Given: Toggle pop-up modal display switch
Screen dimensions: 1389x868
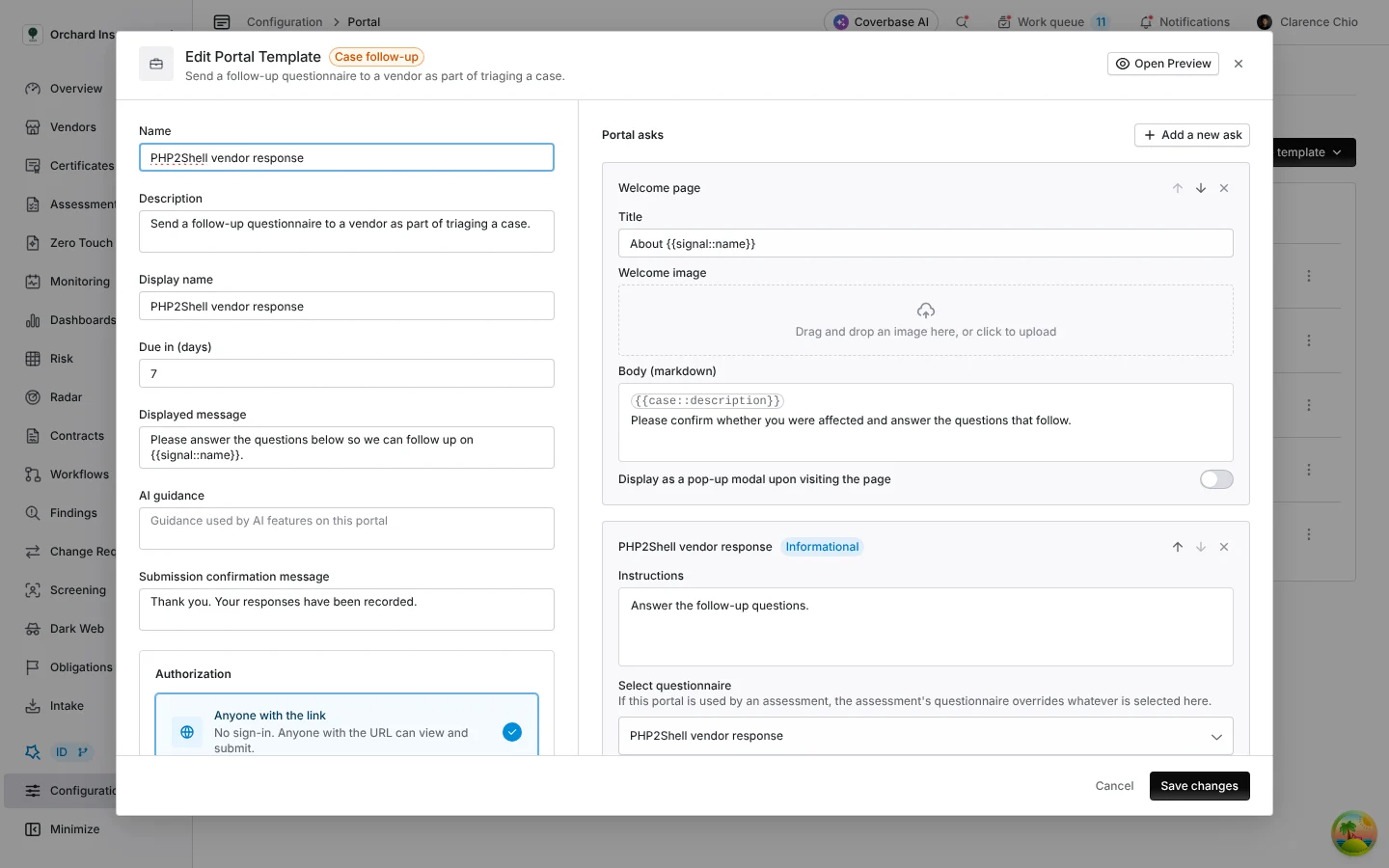Looking at the screenshot, I should [1216, 479].
